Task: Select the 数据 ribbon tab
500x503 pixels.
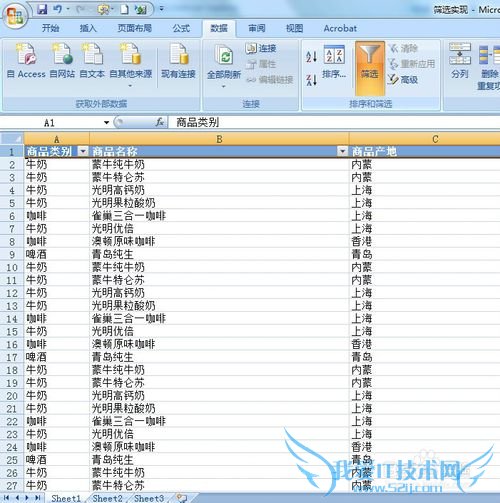Action: pyautogui.click(x=219, y=28)
